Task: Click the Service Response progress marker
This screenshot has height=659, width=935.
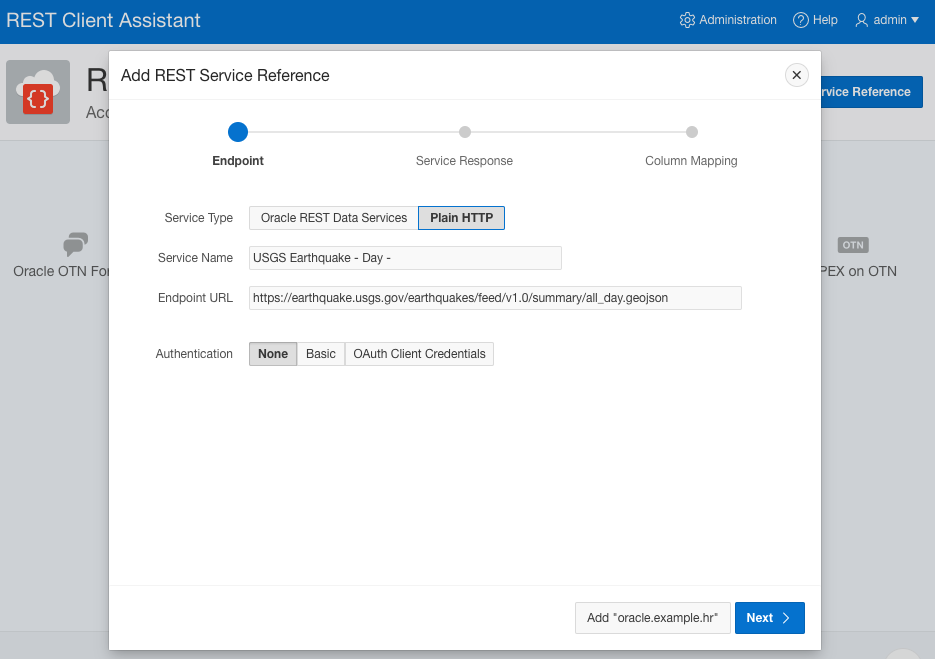Action: point(463,131)
